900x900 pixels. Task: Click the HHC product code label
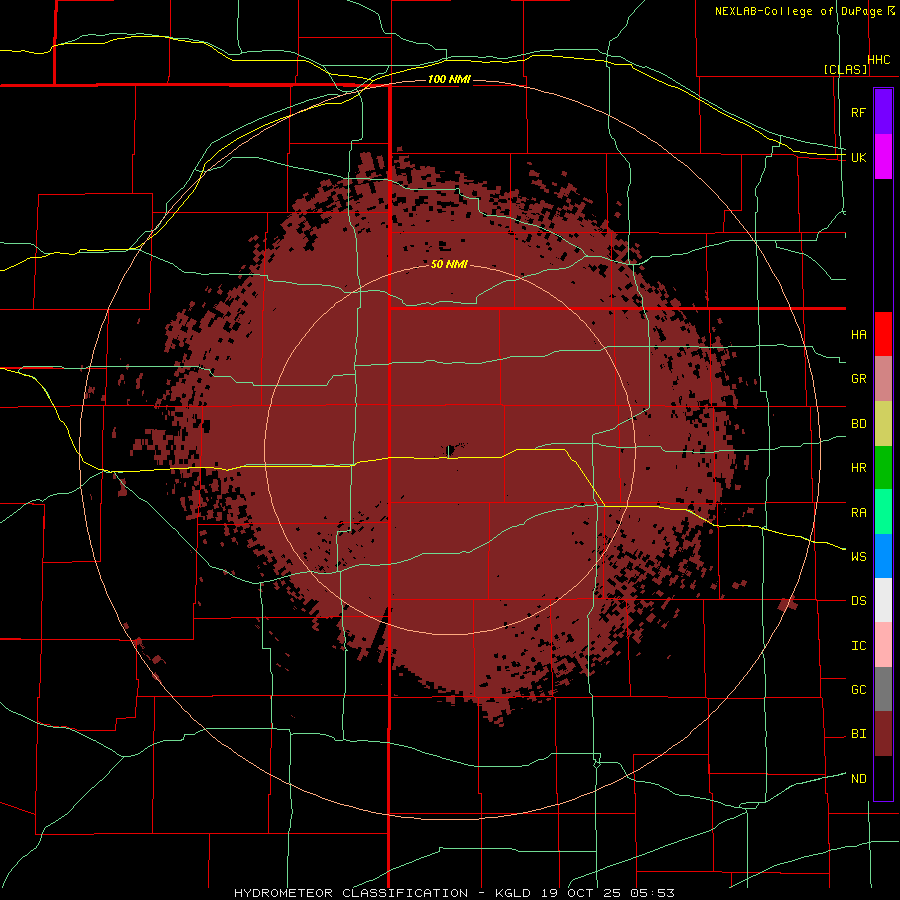[879, 60]
